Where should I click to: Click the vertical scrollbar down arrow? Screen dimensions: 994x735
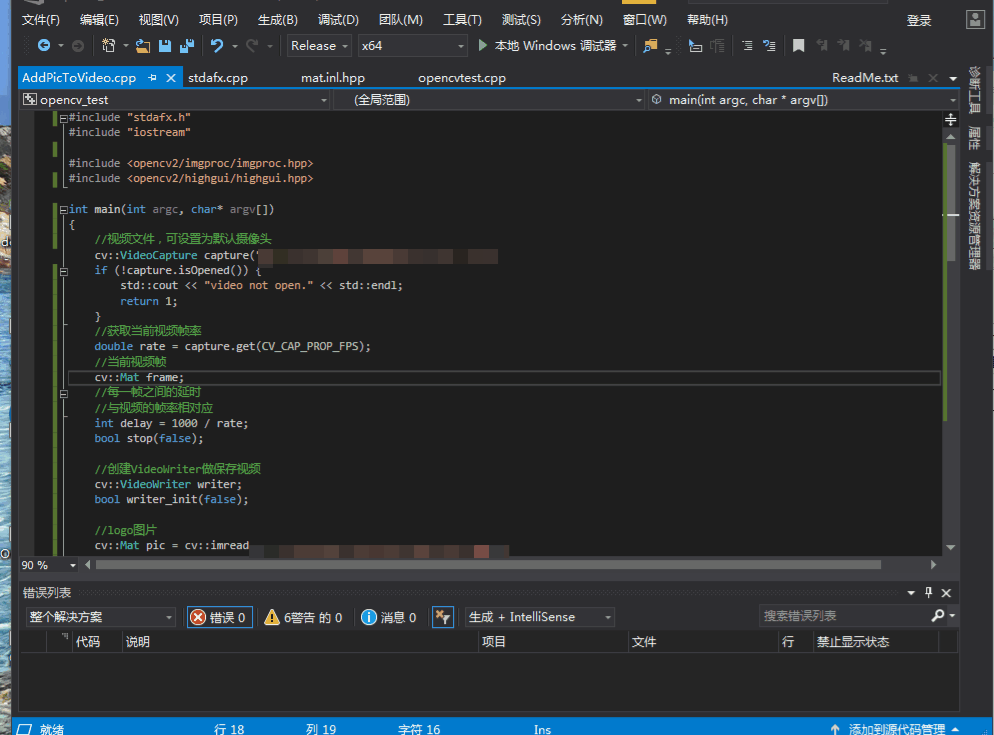point(950,547)
